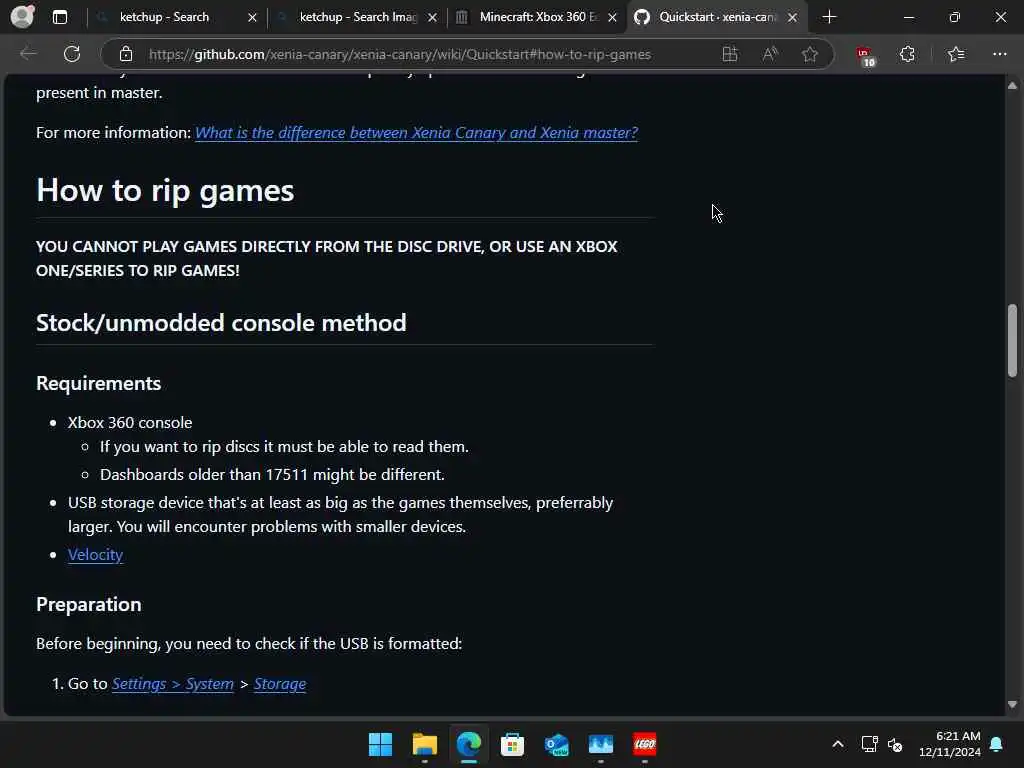Click the network status tray icon
This screenshot has width=1024, height=768.
(x=869, y=744)
